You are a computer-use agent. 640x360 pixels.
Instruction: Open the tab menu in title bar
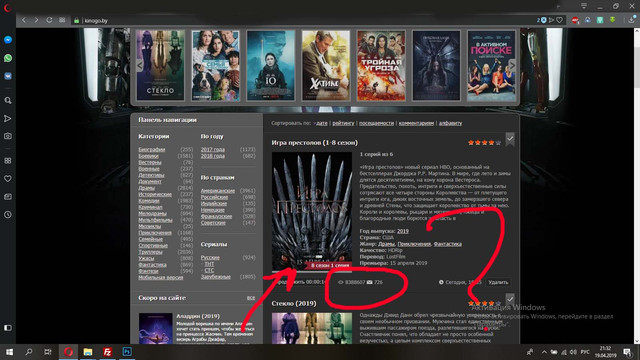pyautogui.click(x=584, y=6)
